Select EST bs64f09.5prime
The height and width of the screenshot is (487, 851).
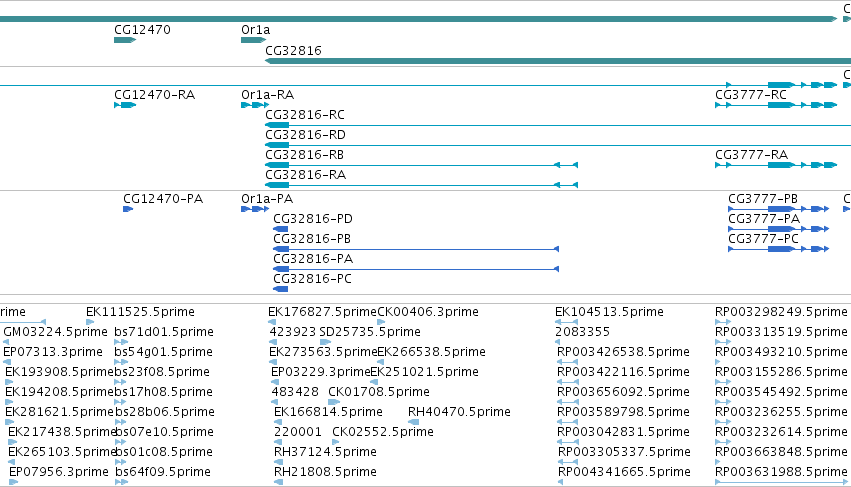[163, 472]
